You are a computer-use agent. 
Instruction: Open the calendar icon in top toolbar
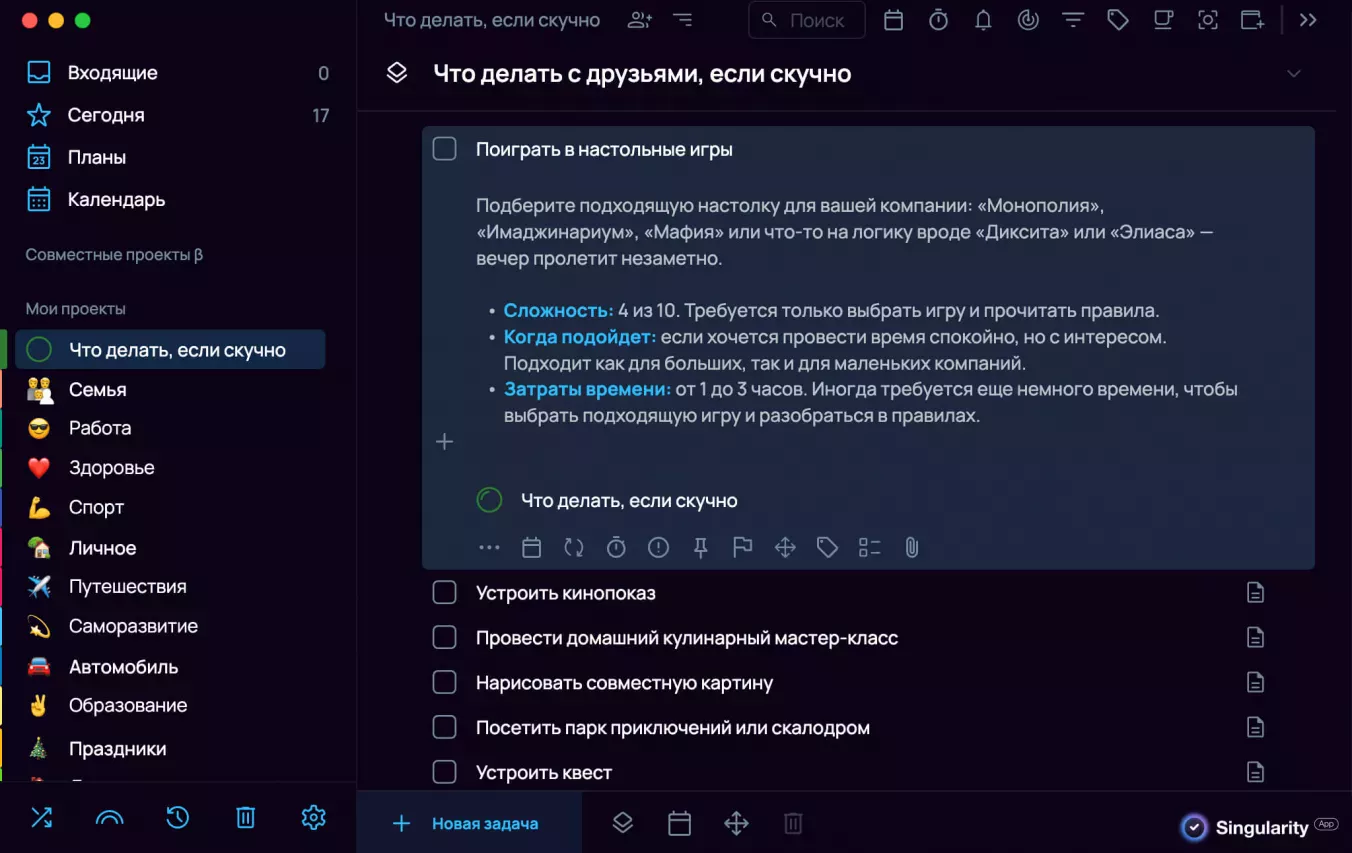click(893, 20)
